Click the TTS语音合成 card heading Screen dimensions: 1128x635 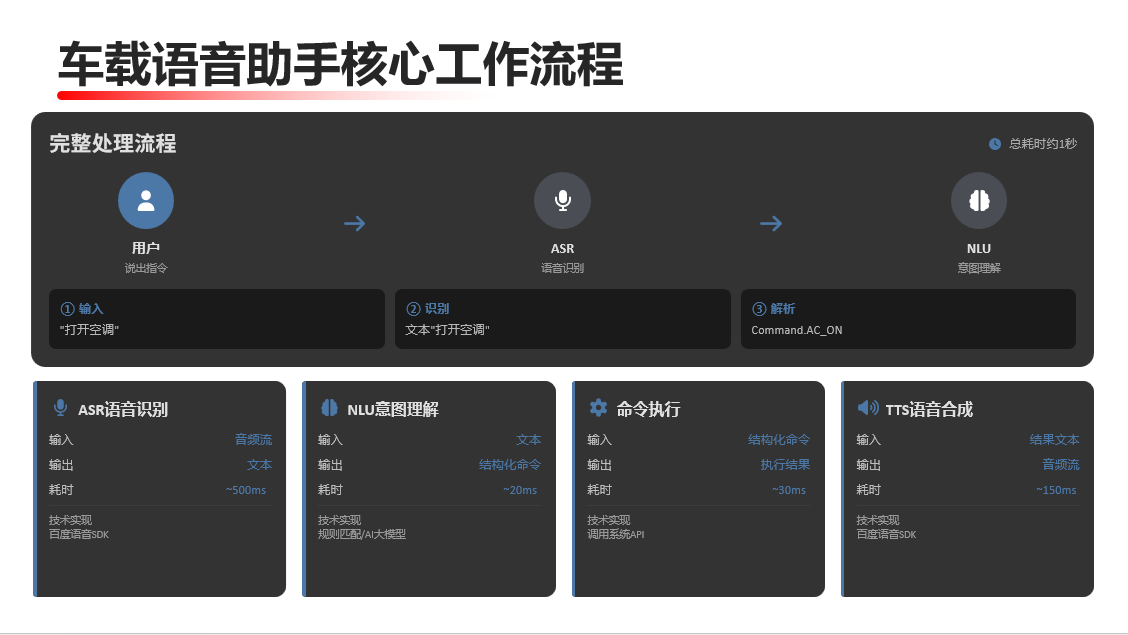point(929,410)
